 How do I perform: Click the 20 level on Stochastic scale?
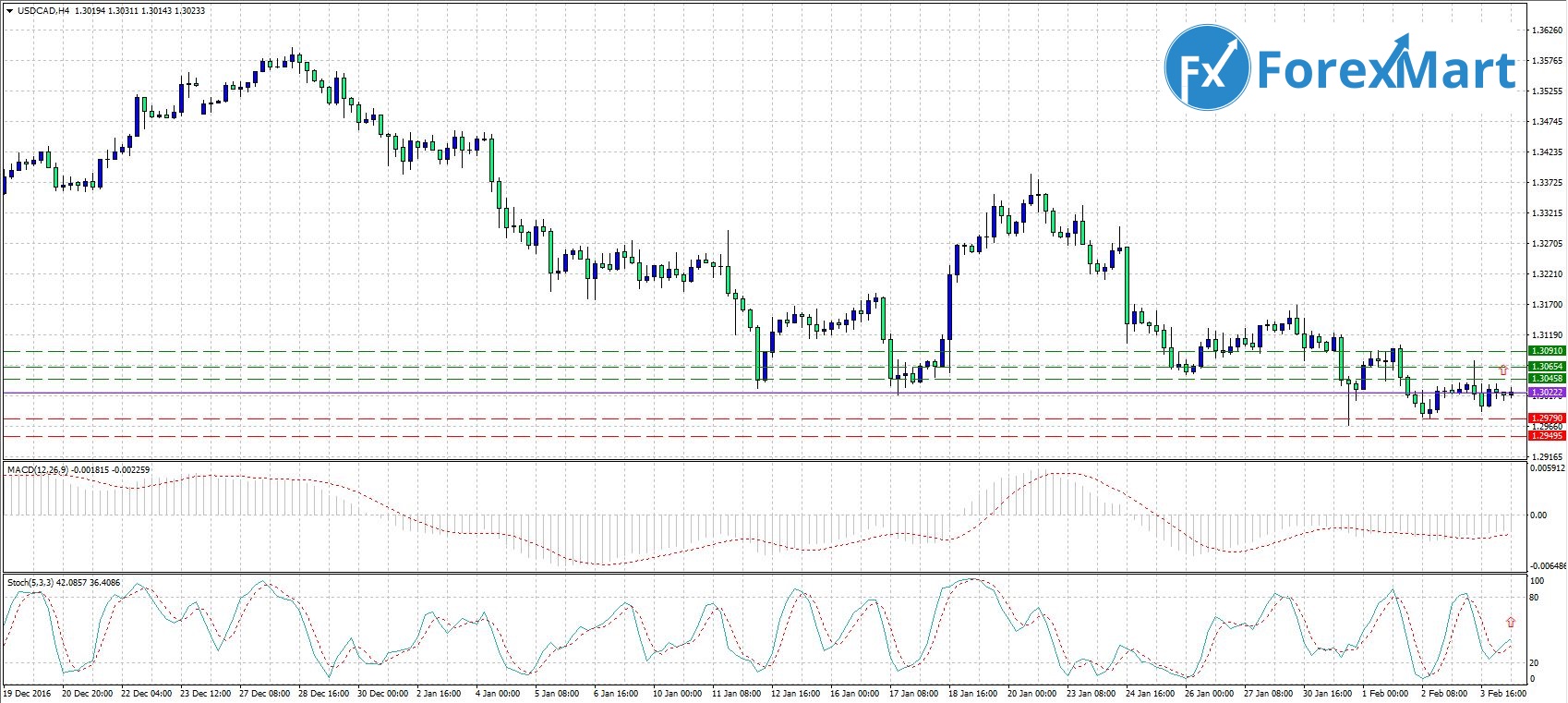[1535, 663]
